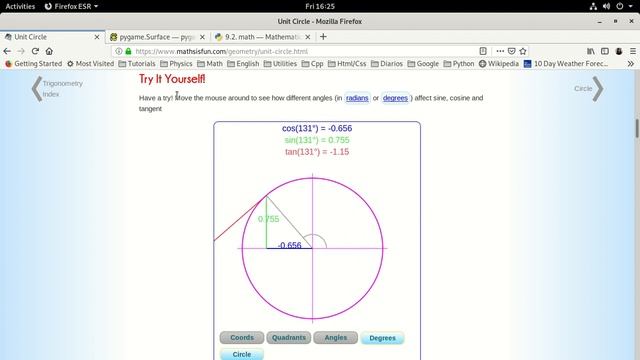
Task: Open Wikipedia bookmark
Action: (x=499, y=64)
